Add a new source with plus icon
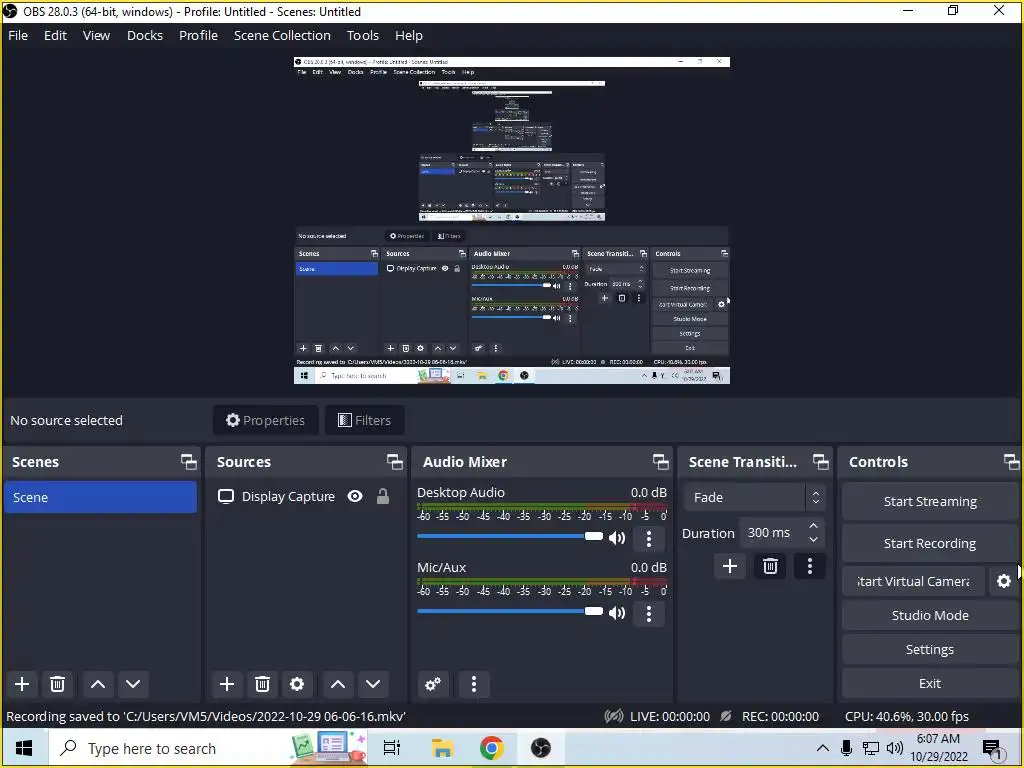Screen dimensions: 1024x768 coord(227,684)
